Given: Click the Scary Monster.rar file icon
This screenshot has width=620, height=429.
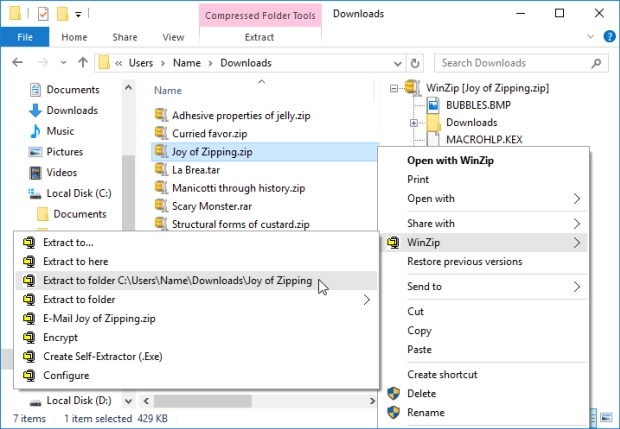Looking at the screenshot, I should click(161, 205).
